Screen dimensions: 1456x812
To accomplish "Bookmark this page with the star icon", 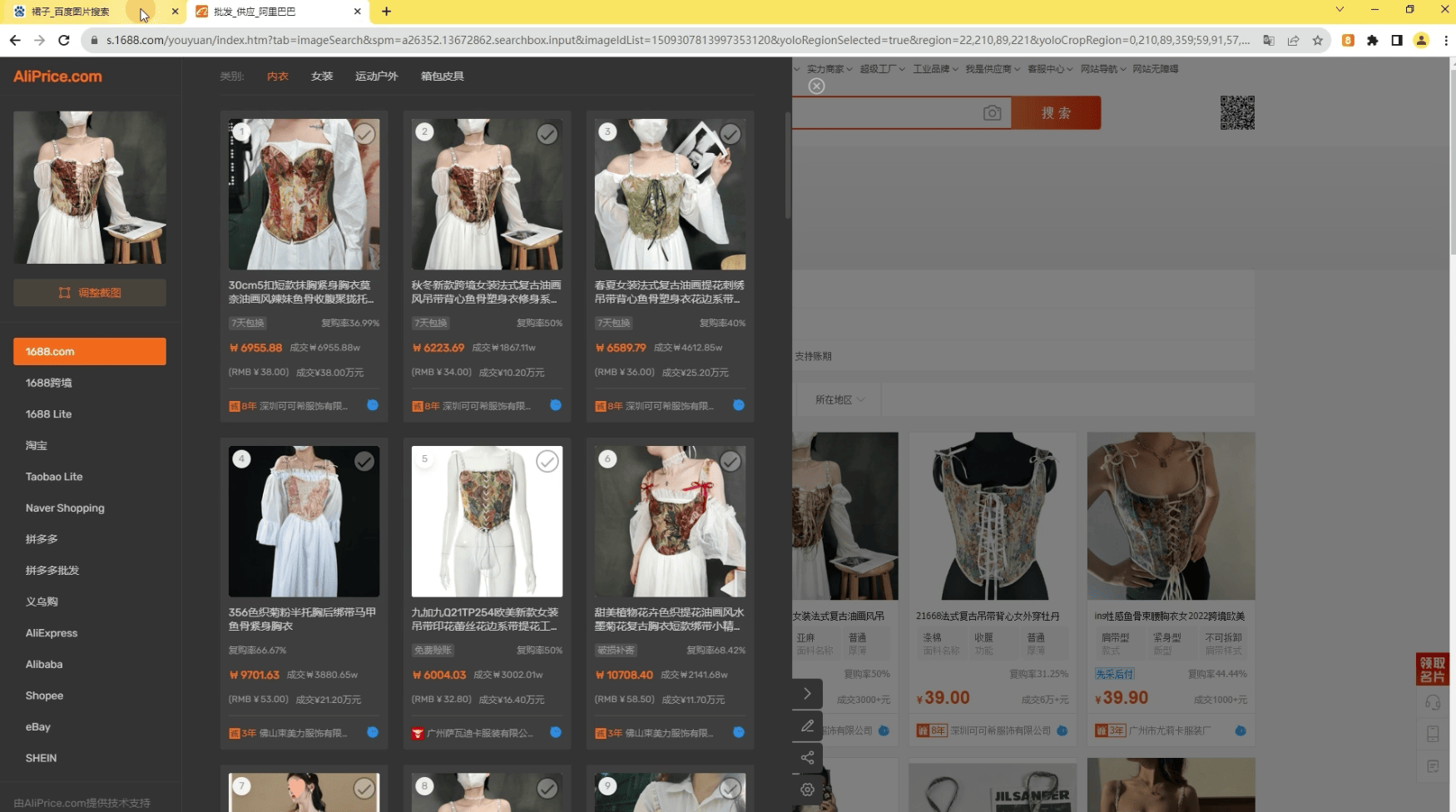I will (1317, 40).
